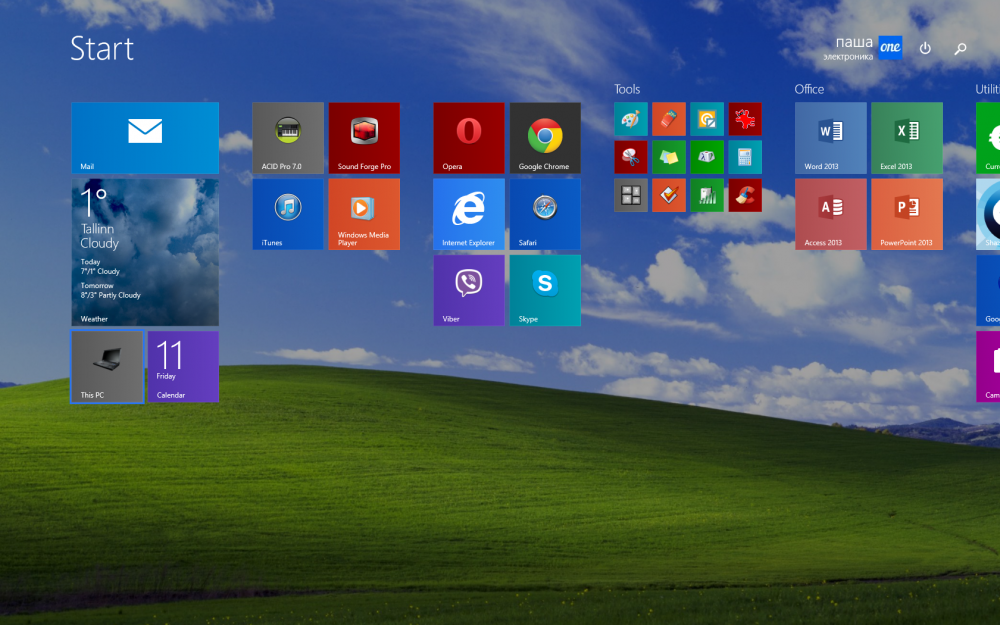Image resolution: width=1000 pixels, height=625 pixels.
Task: Open the partially visible Shazam tile
Action: [988, 214]
